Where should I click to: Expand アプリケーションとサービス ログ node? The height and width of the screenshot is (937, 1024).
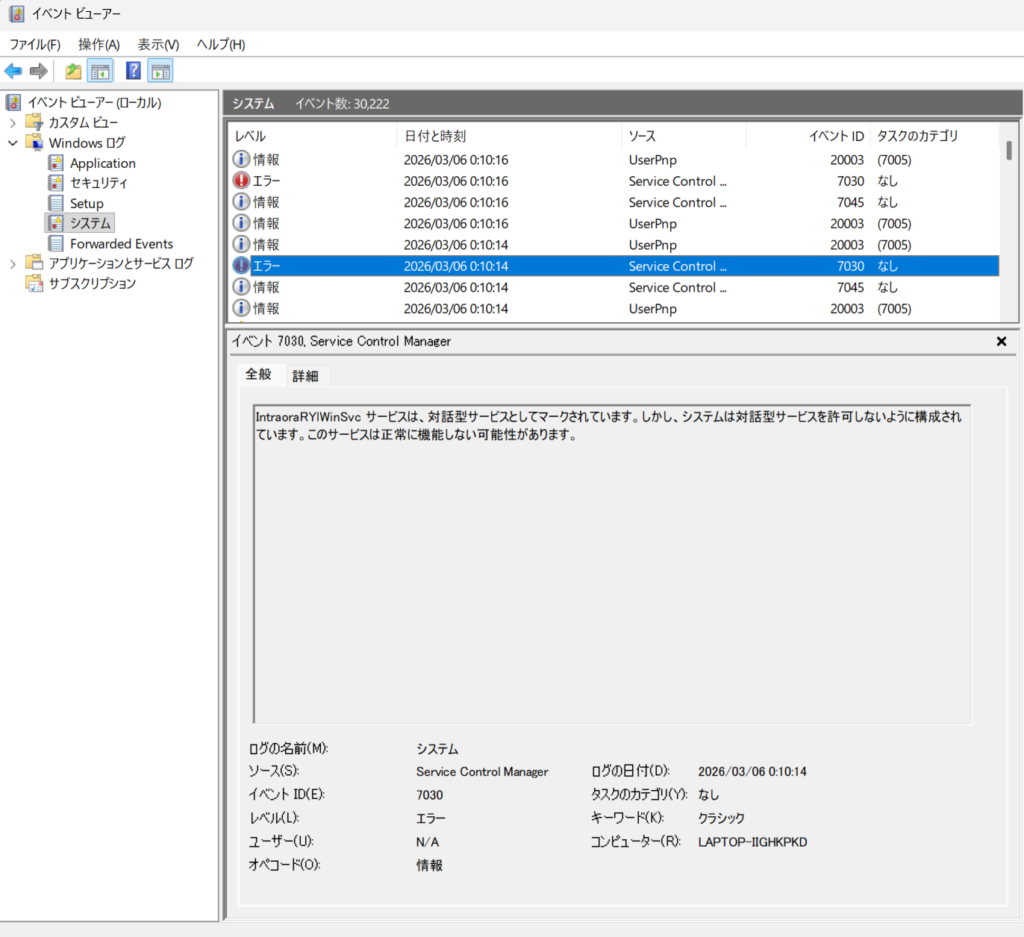pos(13,264)
